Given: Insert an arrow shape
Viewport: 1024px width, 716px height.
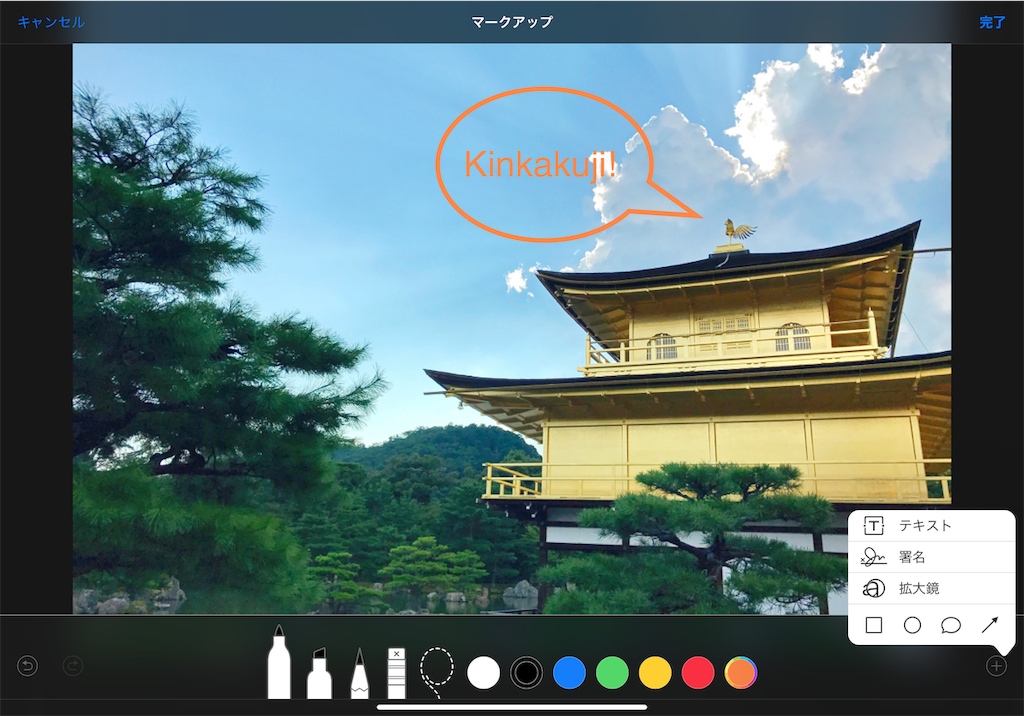Looking at the screenshot, I should click(x=990, y=623).
